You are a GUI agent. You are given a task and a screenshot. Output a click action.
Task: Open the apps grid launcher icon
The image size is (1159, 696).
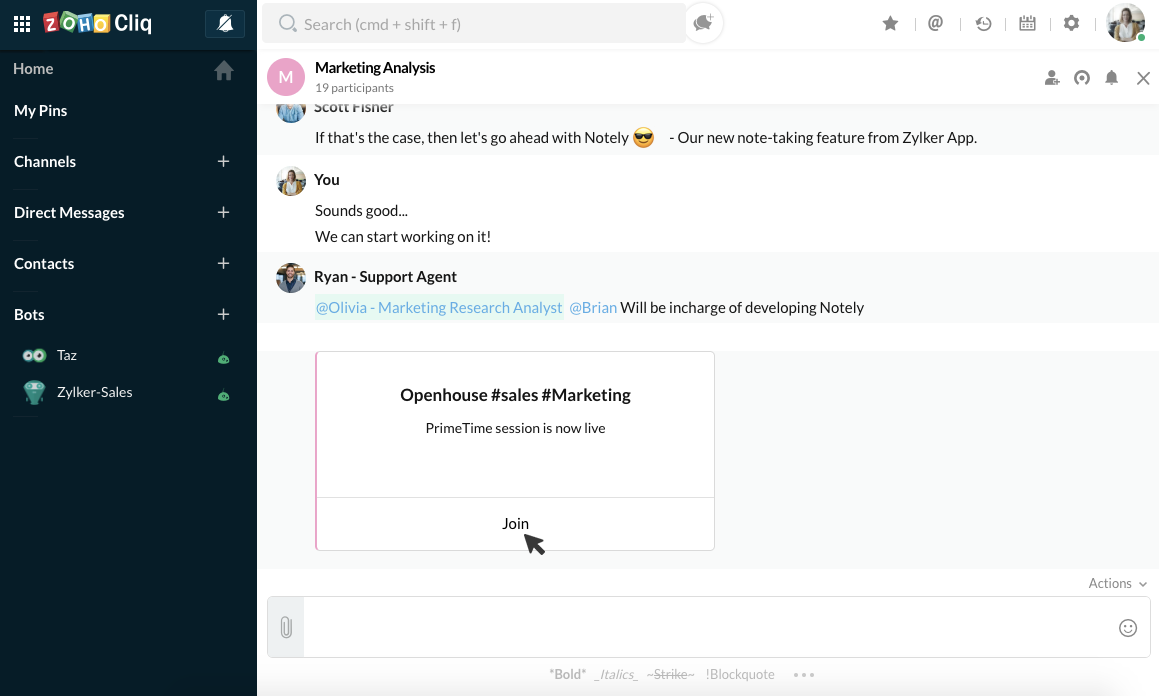pyautogui.click(x=22, y=24)
